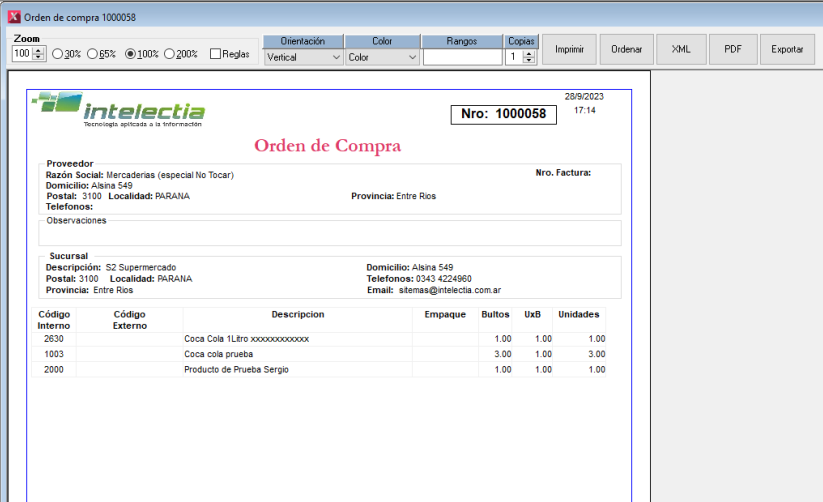Select the 100% zoom radio button

tap(131, 54)
